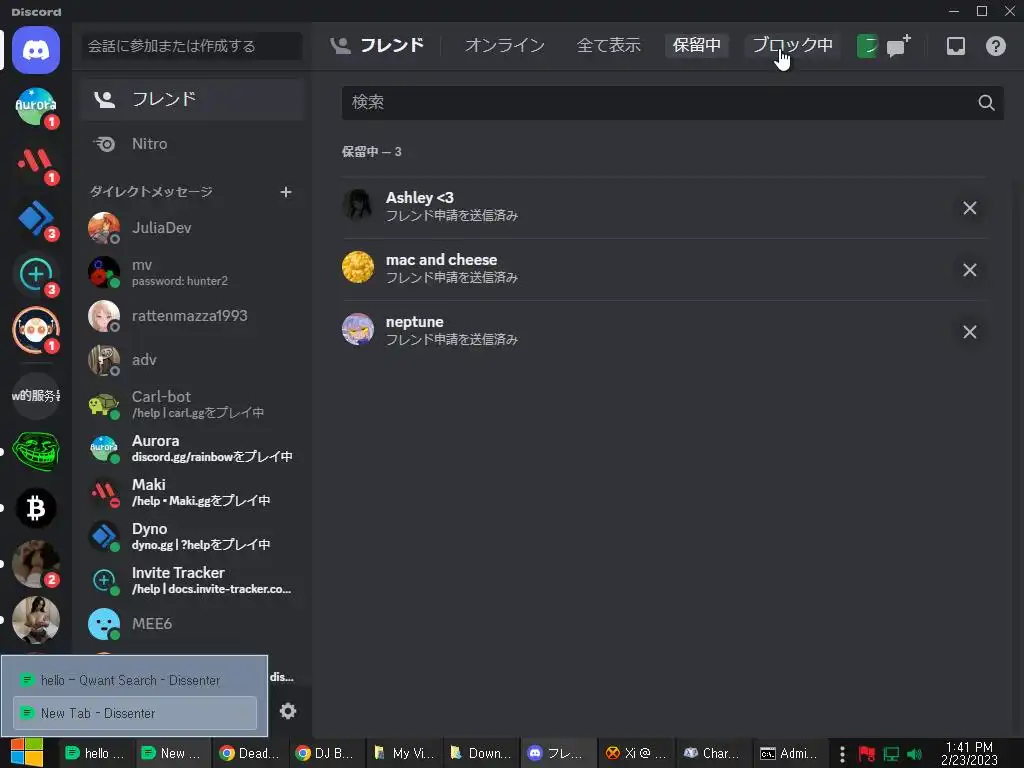
Task: Open Discord home direct messages icon
Action: (36, 50)
